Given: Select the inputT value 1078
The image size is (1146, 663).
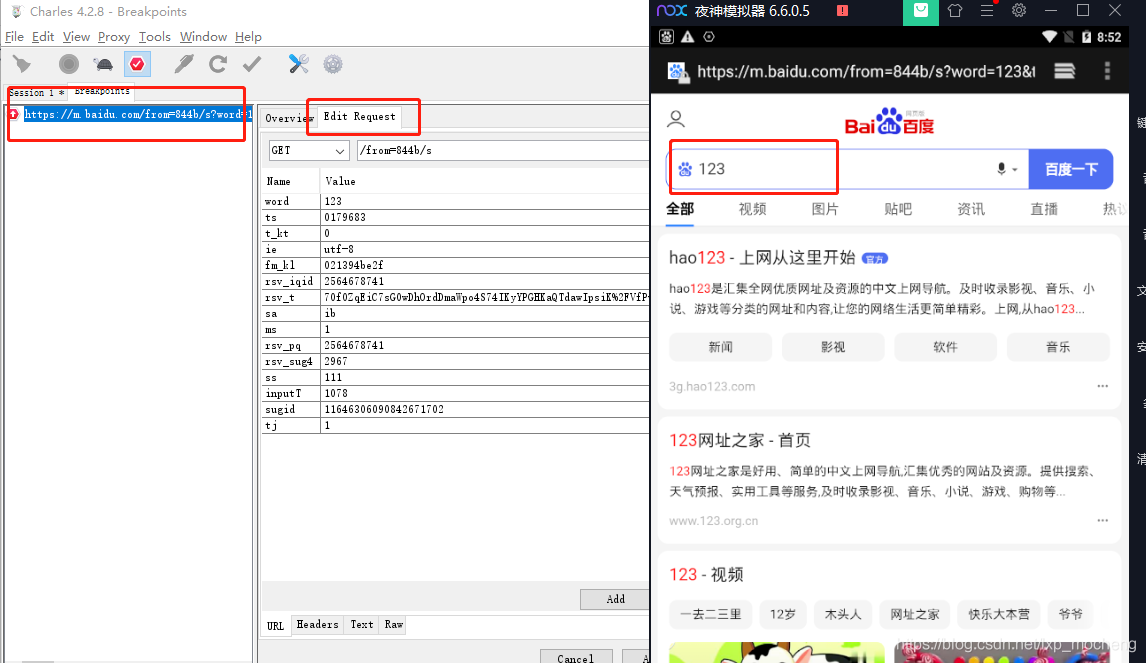Looking at the screenshot, I should (x=485, y=393).
